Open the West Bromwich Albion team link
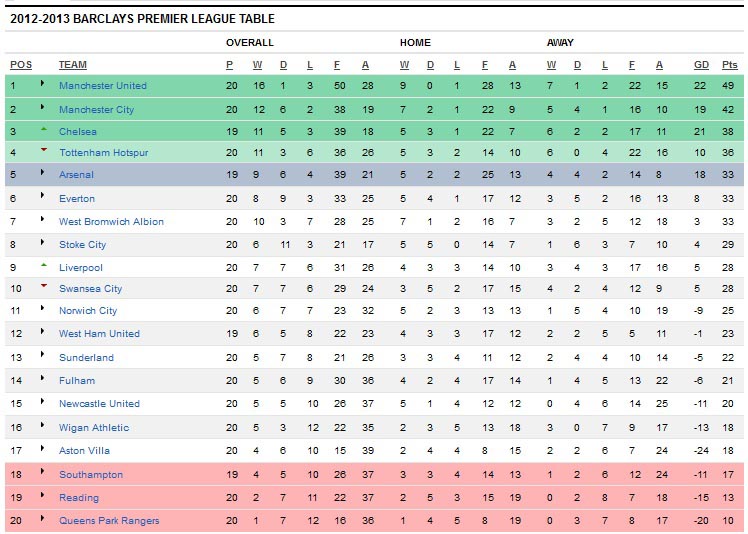The width and height of the screenshot is (748, 534). coord(111,221)
